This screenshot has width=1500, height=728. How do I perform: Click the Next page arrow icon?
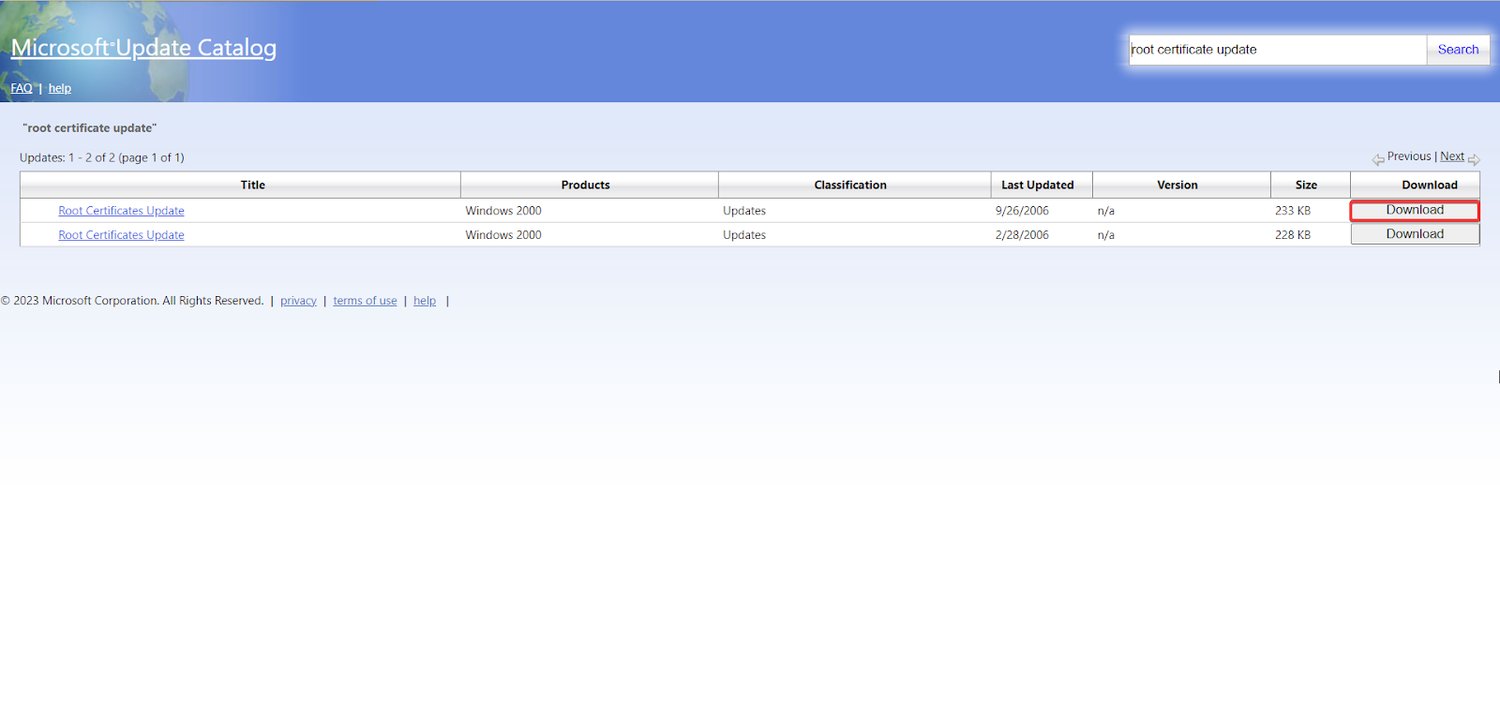tap(1474, 159)
